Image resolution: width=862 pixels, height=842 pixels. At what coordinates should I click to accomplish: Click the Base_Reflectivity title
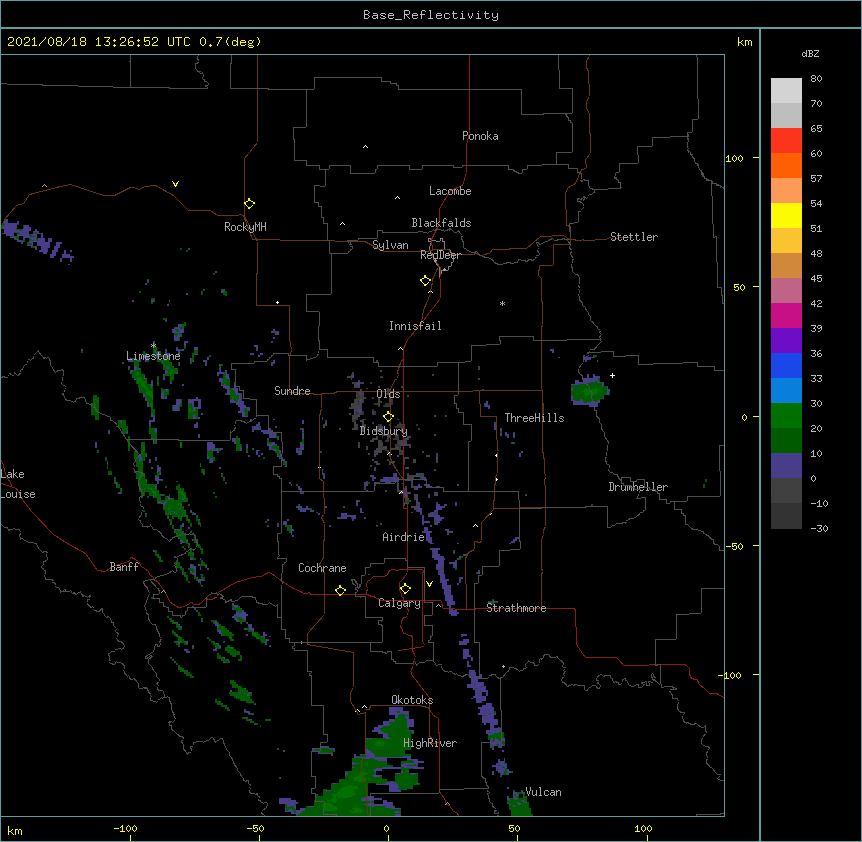coord(431,15)
